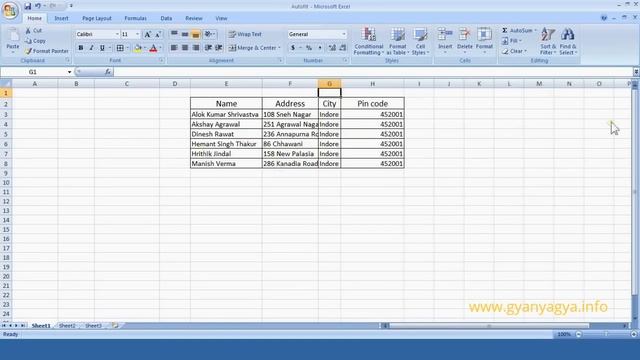The width and height of the screenshot is (640, 360).
Task: Align text right
Action: point(196,48)
